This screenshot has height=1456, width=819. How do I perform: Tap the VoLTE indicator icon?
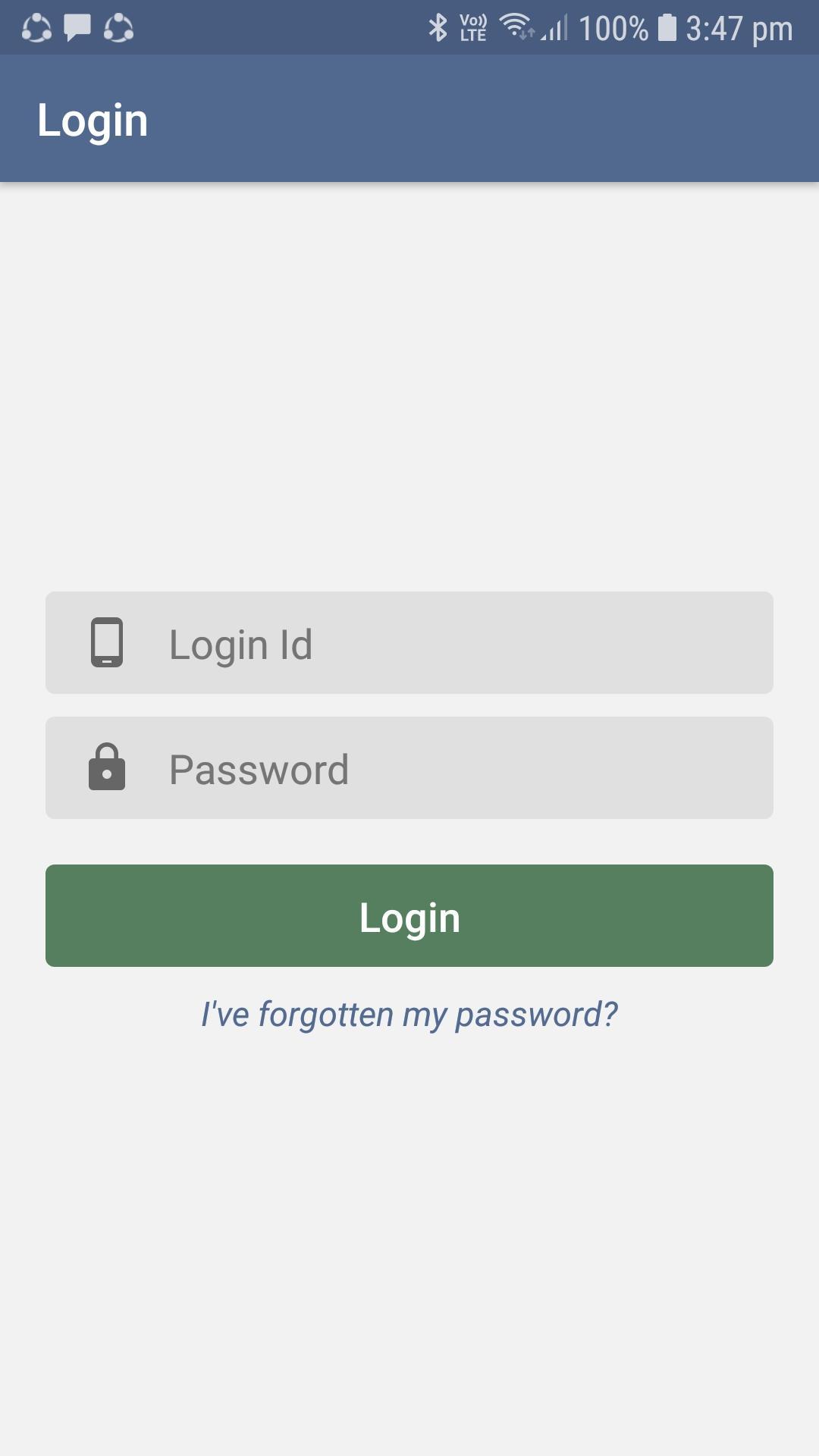473,28
